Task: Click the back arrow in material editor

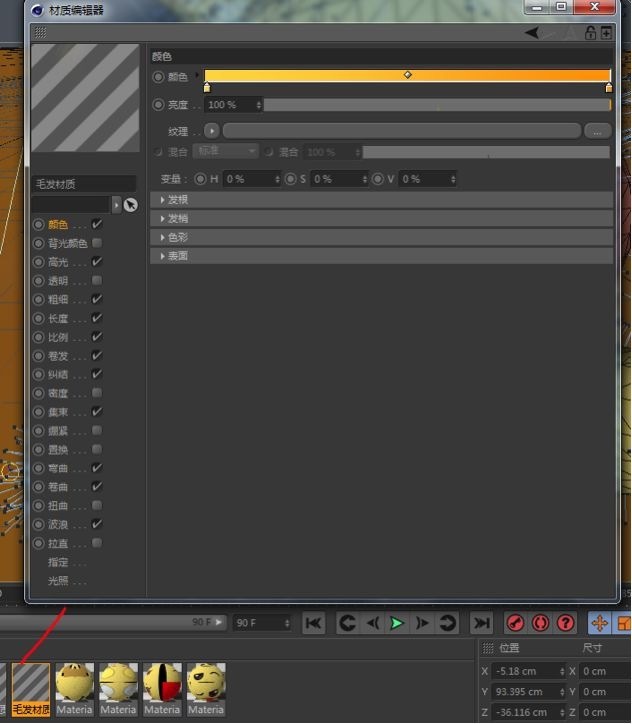Action: pos(532,33)
